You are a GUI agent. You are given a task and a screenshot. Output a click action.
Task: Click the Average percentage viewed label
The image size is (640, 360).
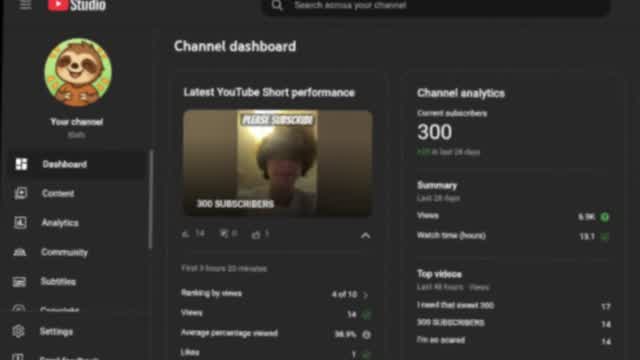point(229,333)
